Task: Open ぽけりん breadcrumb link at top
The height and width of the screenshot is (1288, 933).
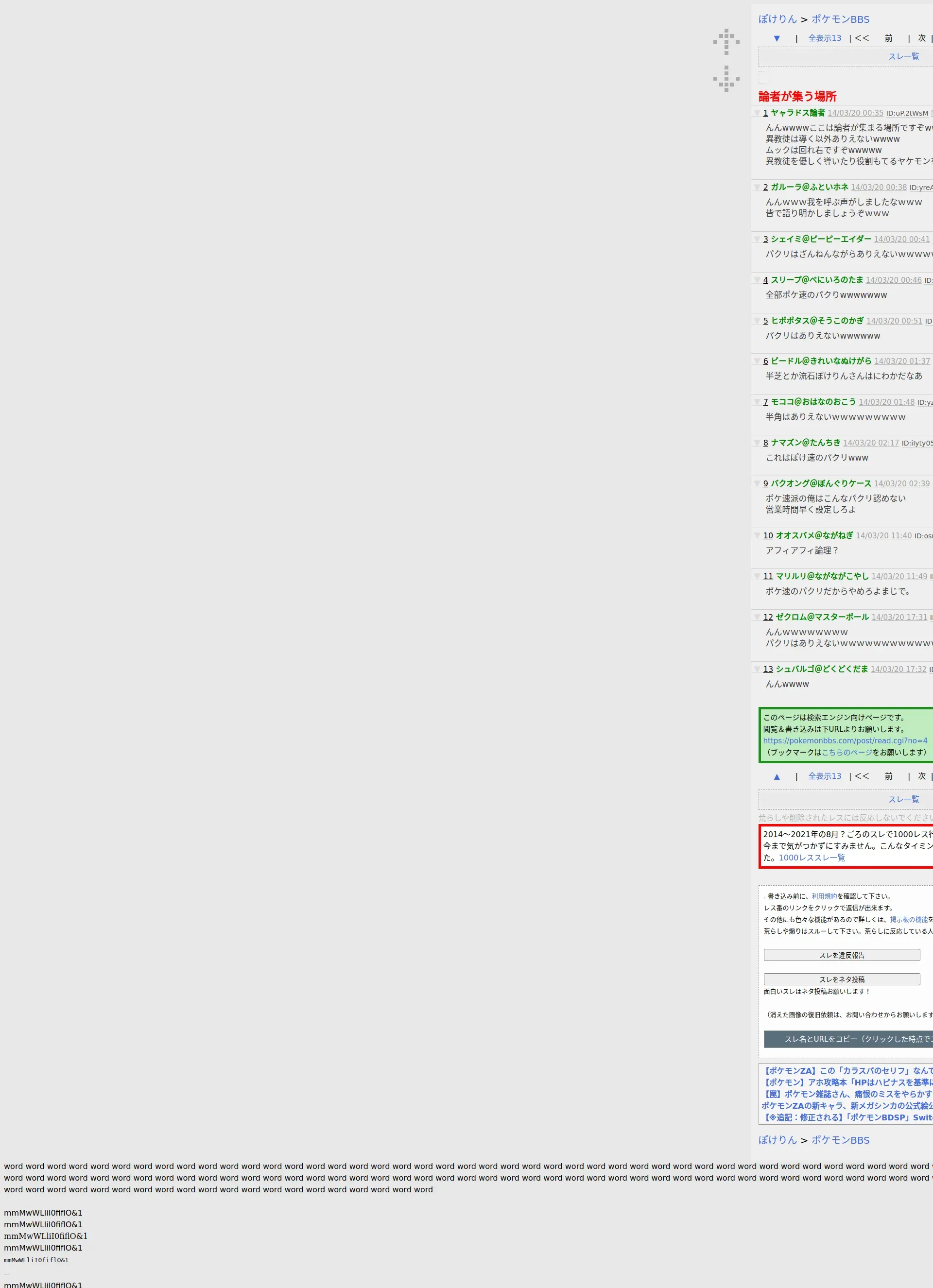Action: (x=777, y=19)
